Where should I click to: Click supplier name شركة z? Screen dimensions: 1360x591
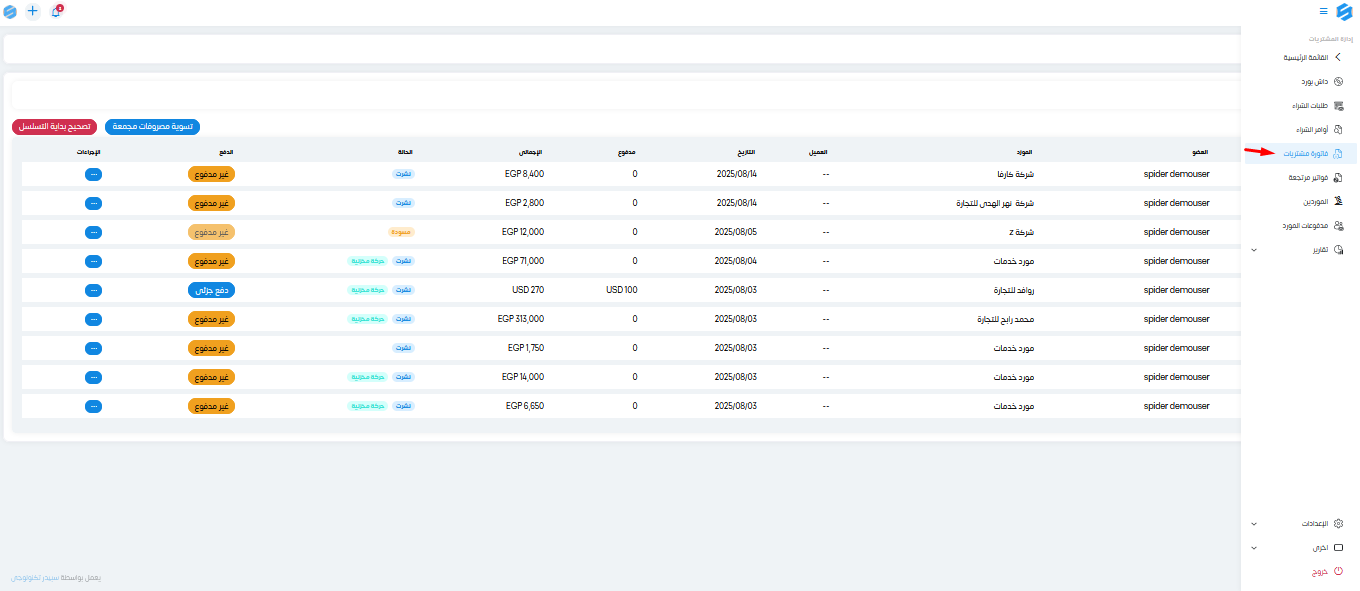1020,232
